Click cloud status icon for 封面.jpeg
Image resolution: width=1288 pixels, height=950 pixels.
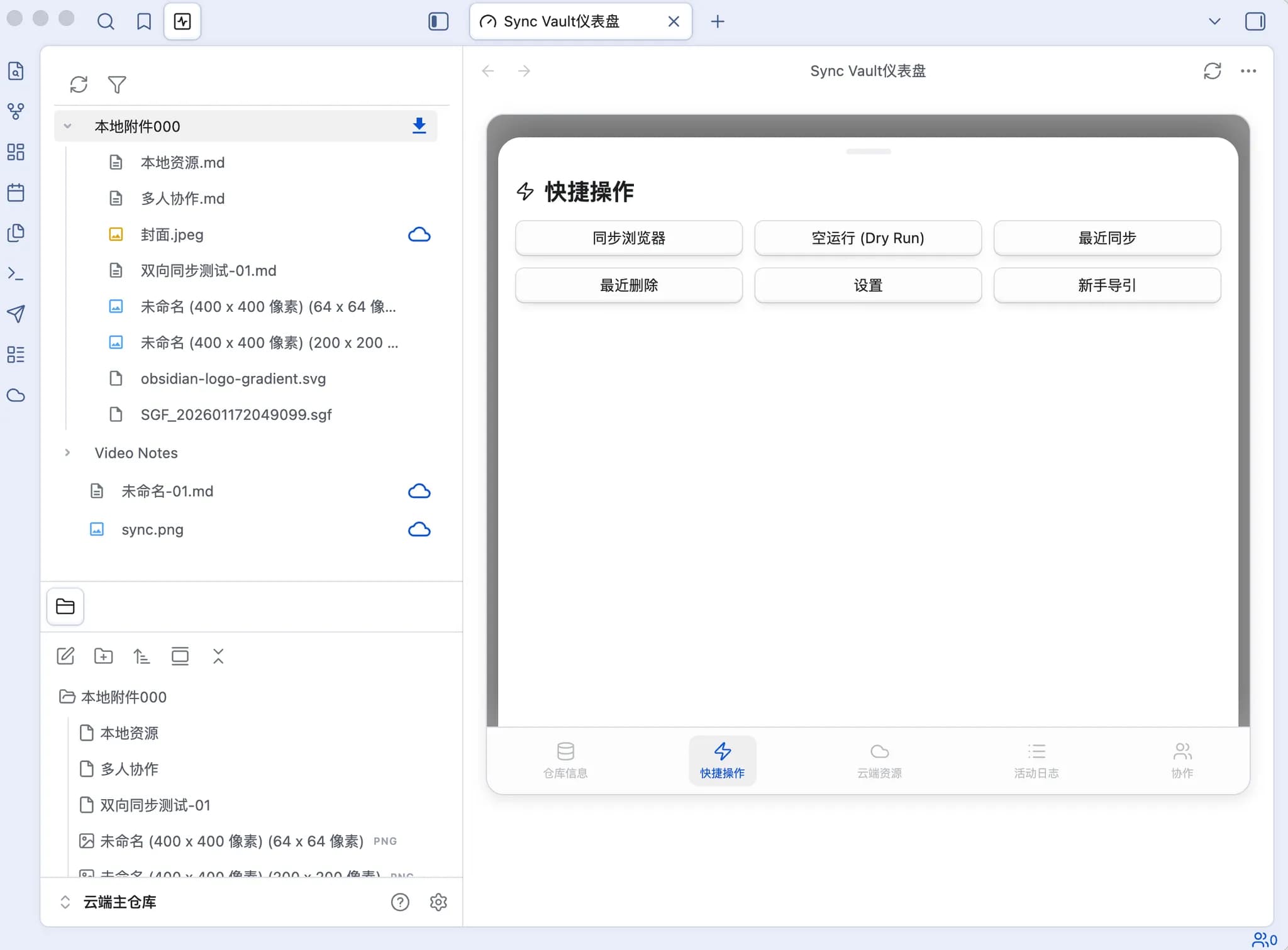419,235
